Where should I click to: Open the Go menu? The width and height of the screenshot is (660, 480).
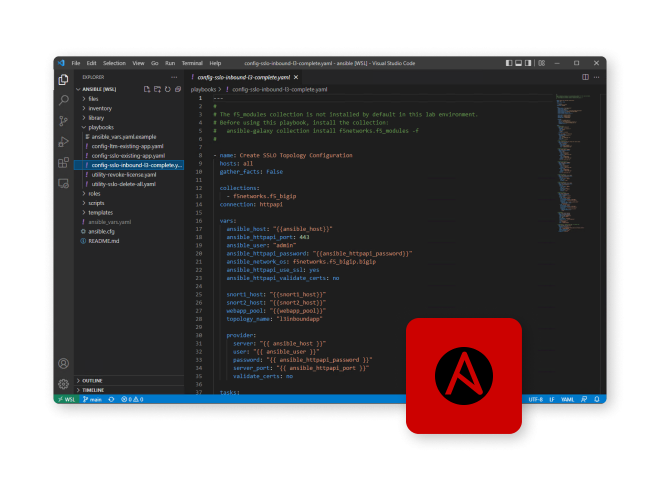pos(154,63)
